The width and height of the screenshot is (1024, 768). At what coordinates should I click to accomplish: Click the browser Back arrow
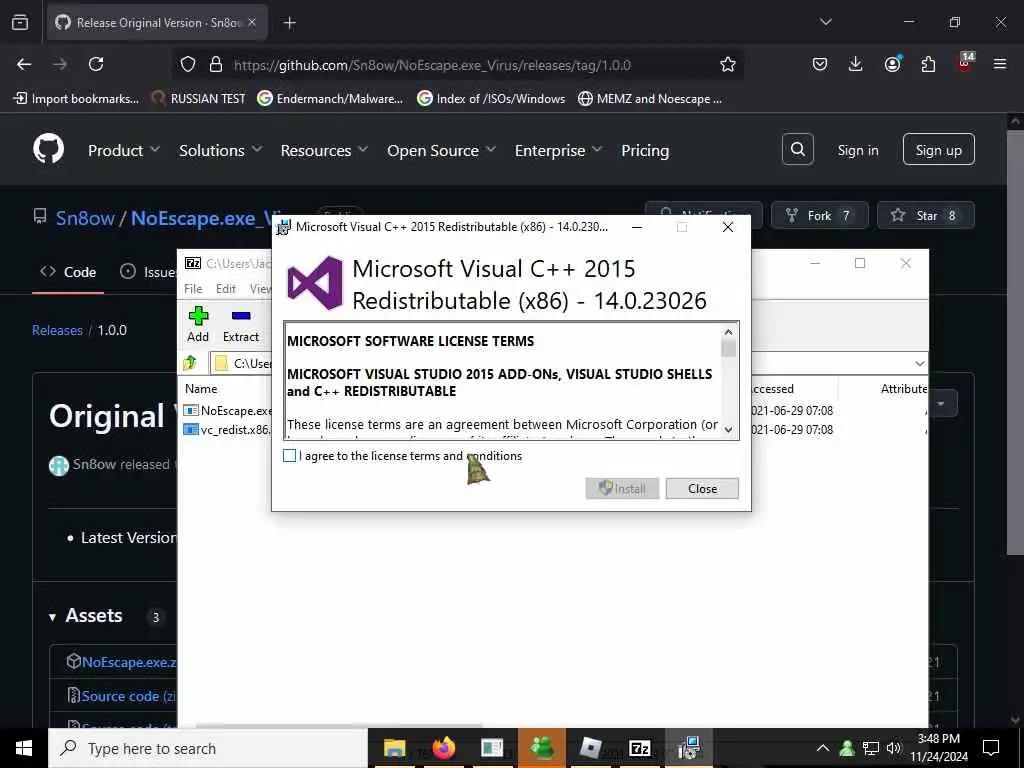(x=24, y=64)
